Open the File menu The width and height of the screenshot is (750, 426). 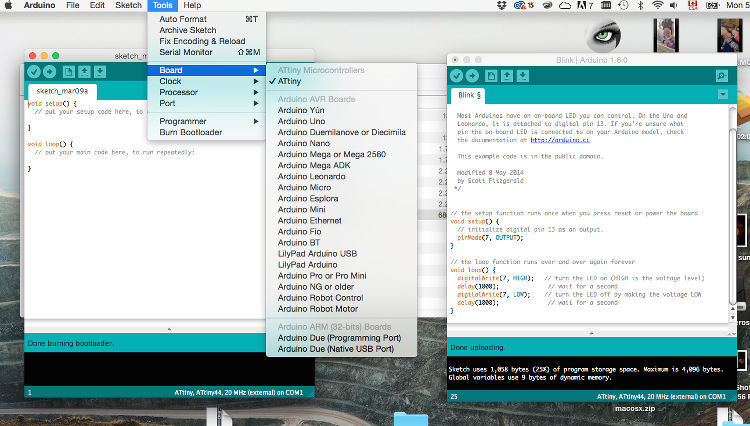pyautogui.click(x=73, y=5)
